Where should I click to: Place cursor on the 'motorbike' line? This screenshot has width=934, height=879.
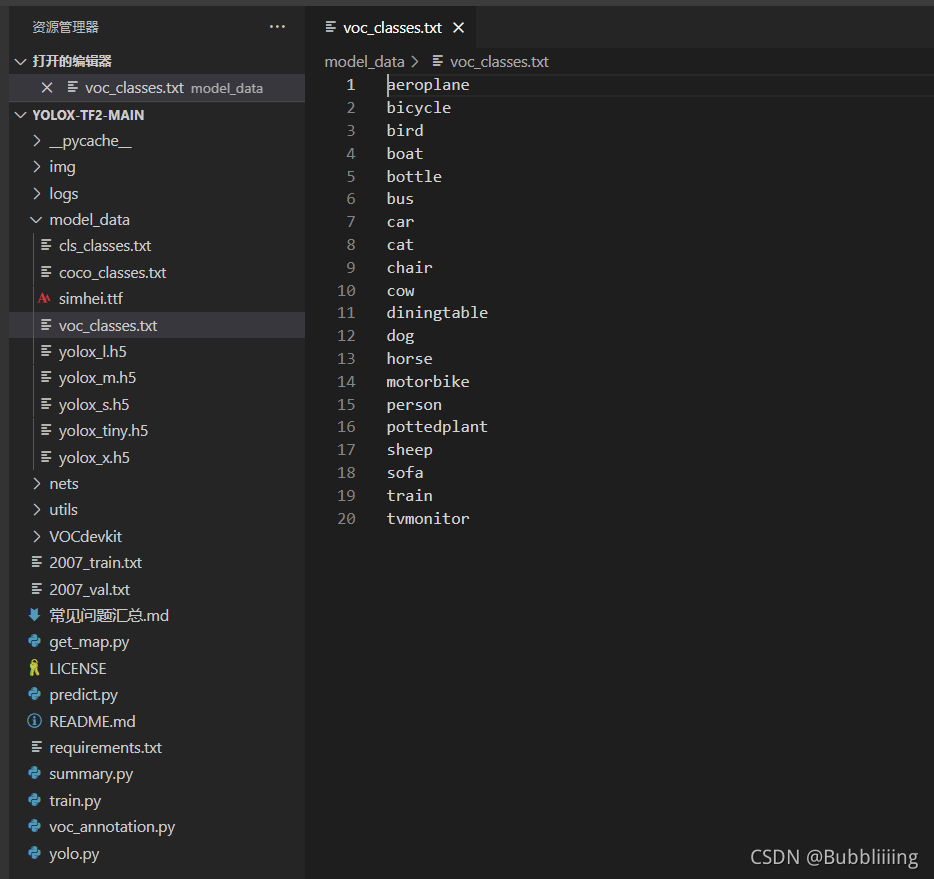click(x=428, y=382)
